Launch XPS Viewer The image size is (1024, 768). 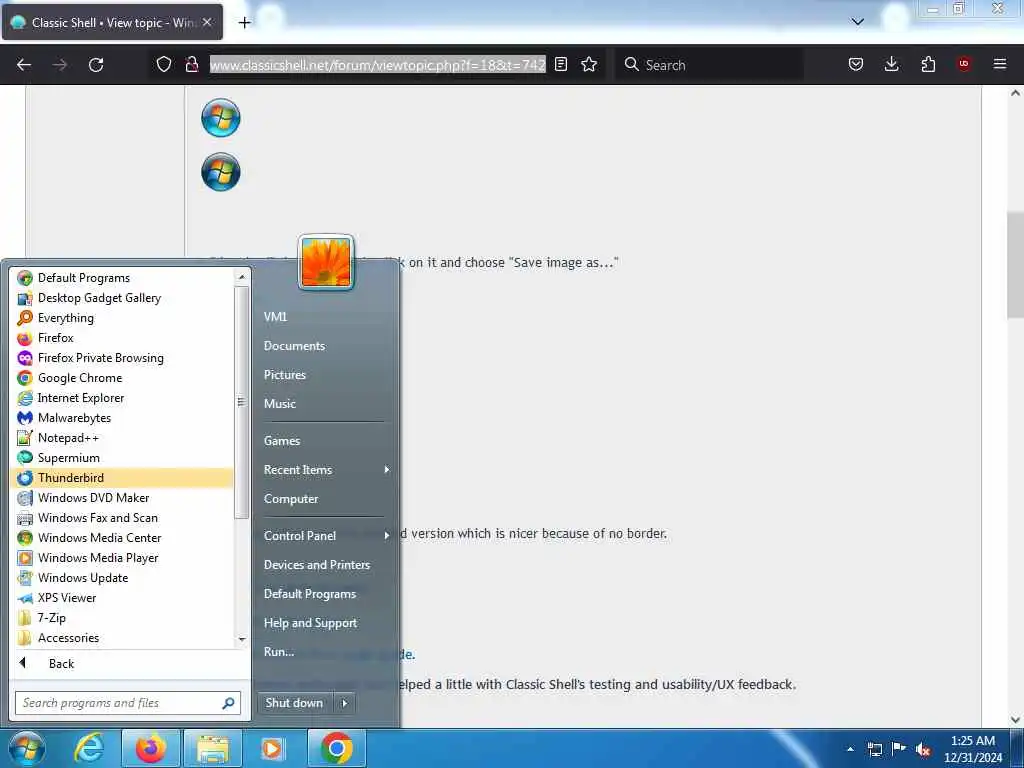coord(122,598)
